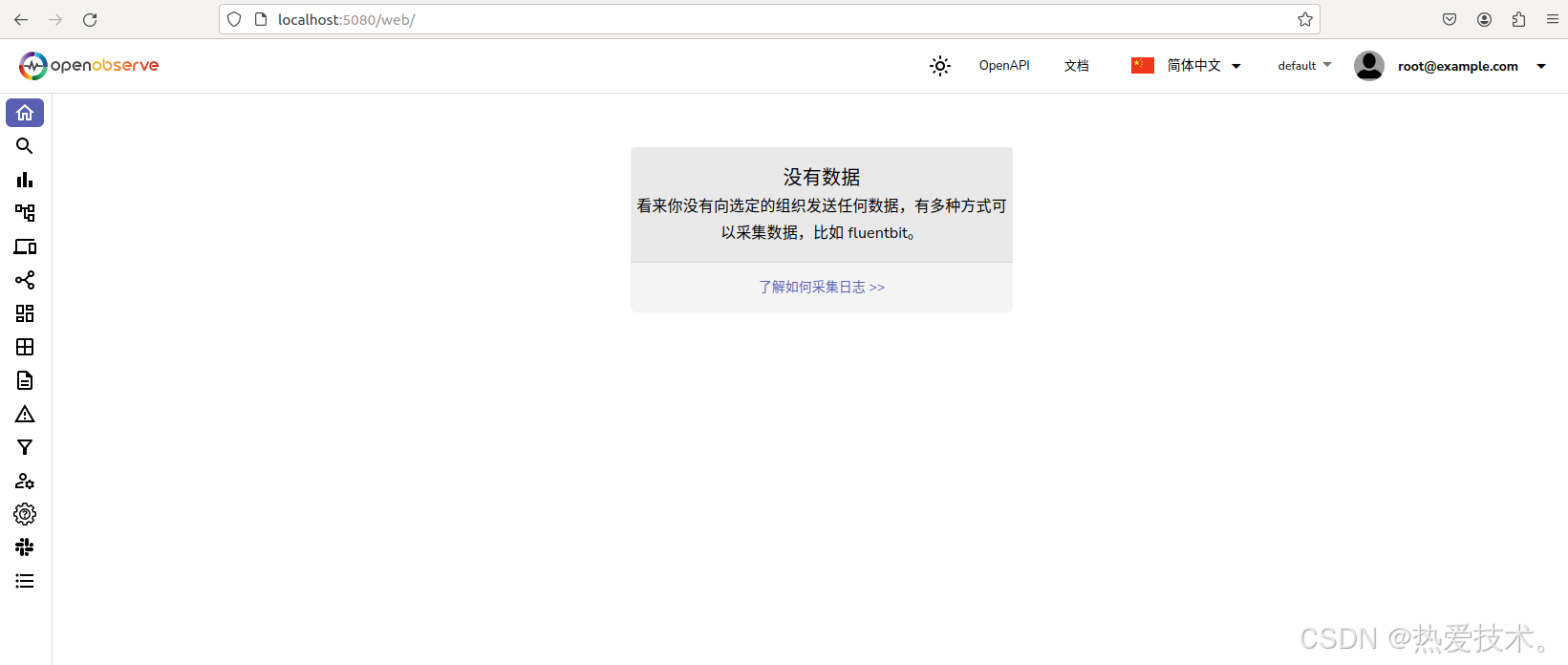Image resolution: width=1568 pixels, height=665 pixels.
Task: Click the 没有数据 heading text
Action: click(822, 177)
